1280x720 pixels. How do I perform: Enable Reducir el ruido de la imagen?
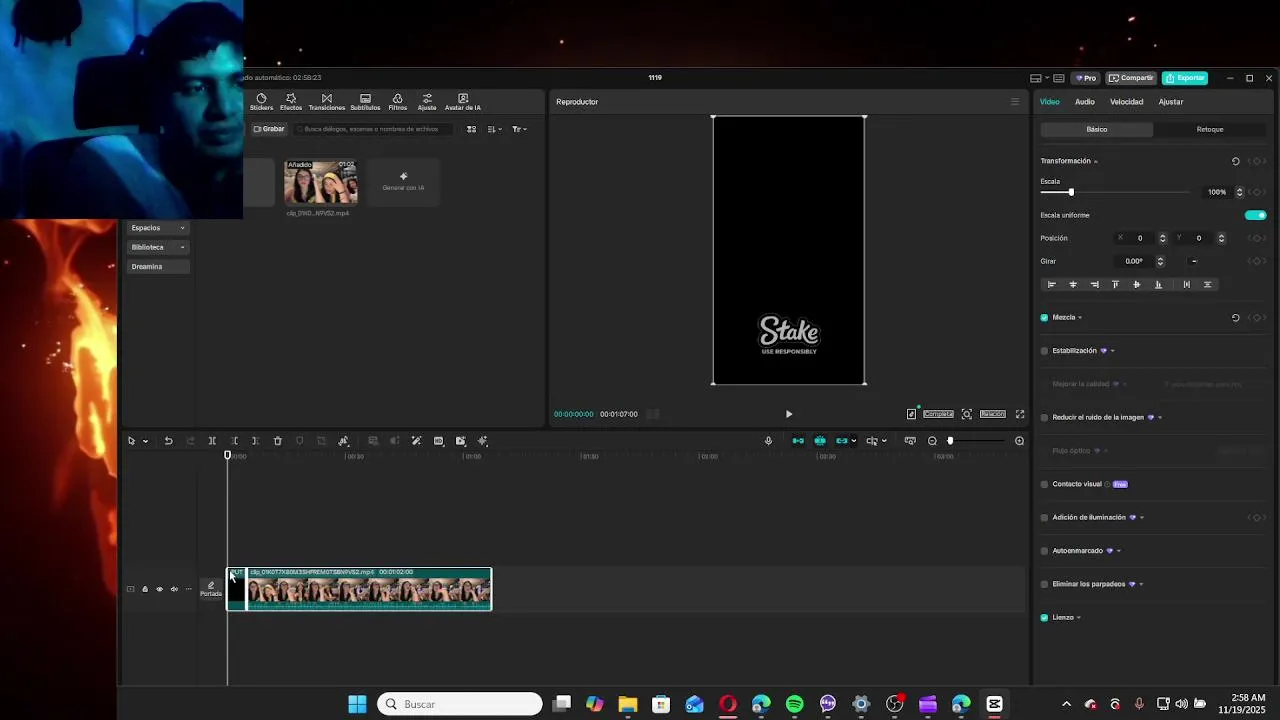[1044, 418]
